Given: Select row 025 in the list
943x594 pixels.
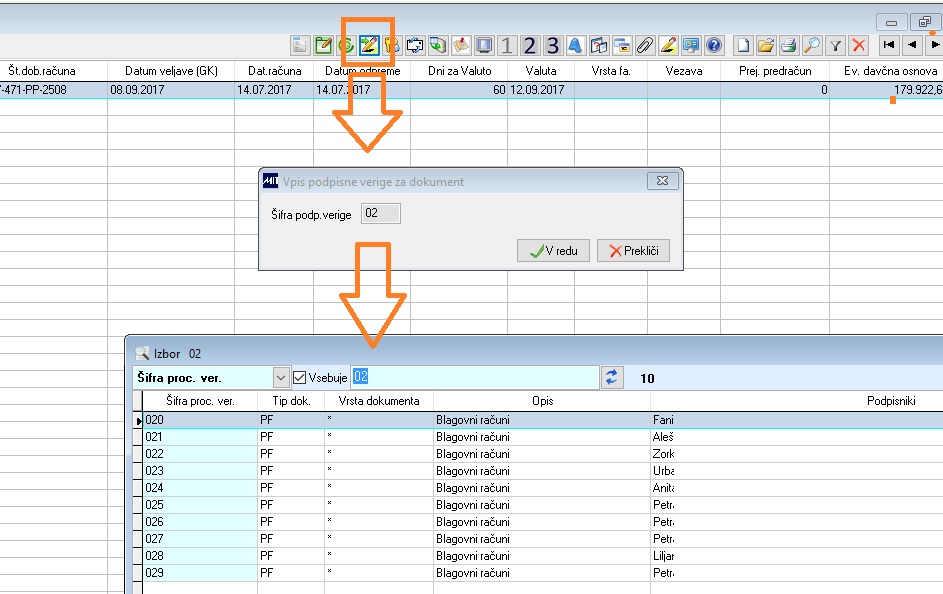Looking at the screenshot, I should click(x=538, y=504).
